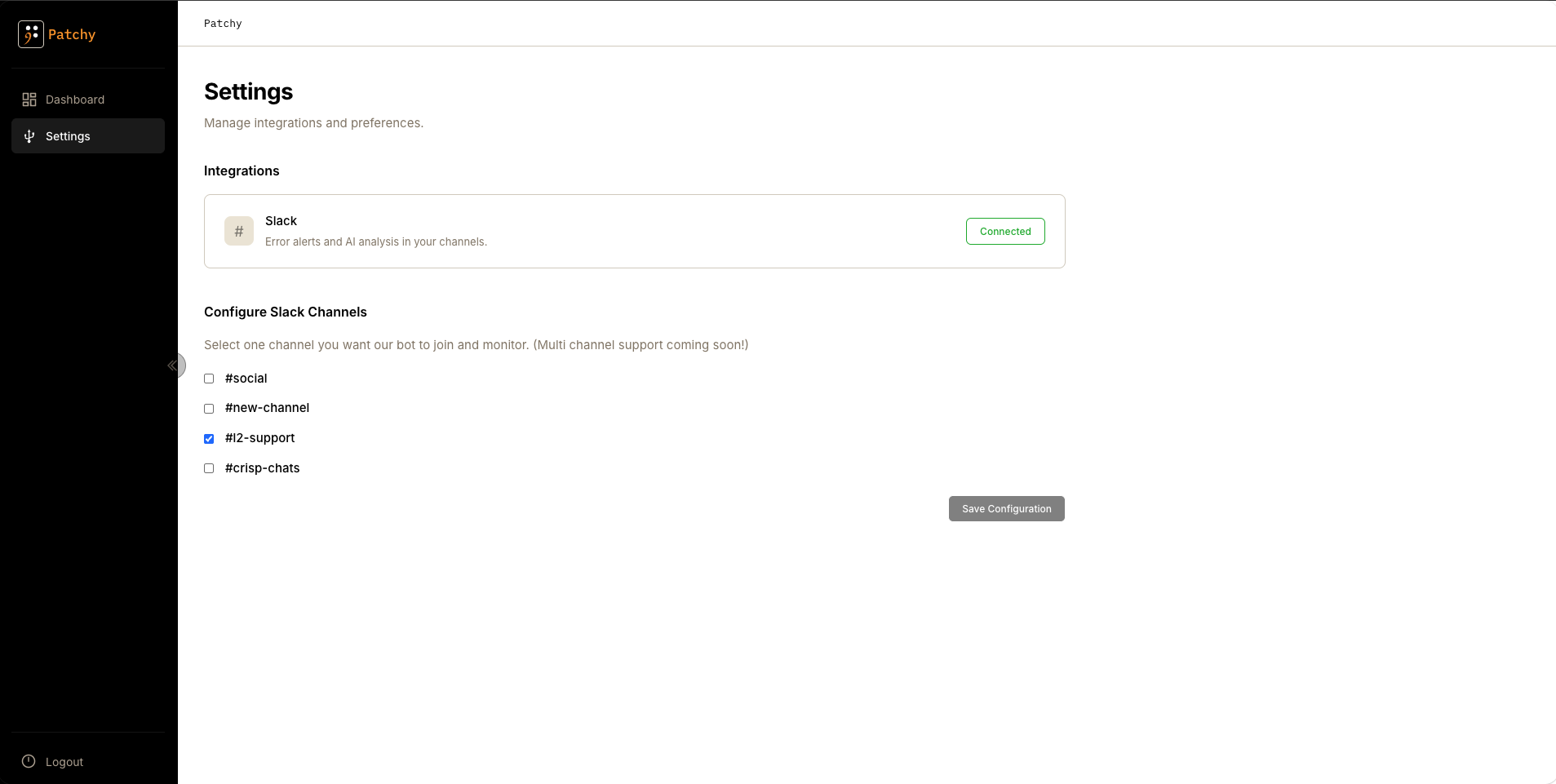The width and height of the screenshot is (1556, 784).
Task: Check the #new-channel checkbox
Action: coord(209,409)
